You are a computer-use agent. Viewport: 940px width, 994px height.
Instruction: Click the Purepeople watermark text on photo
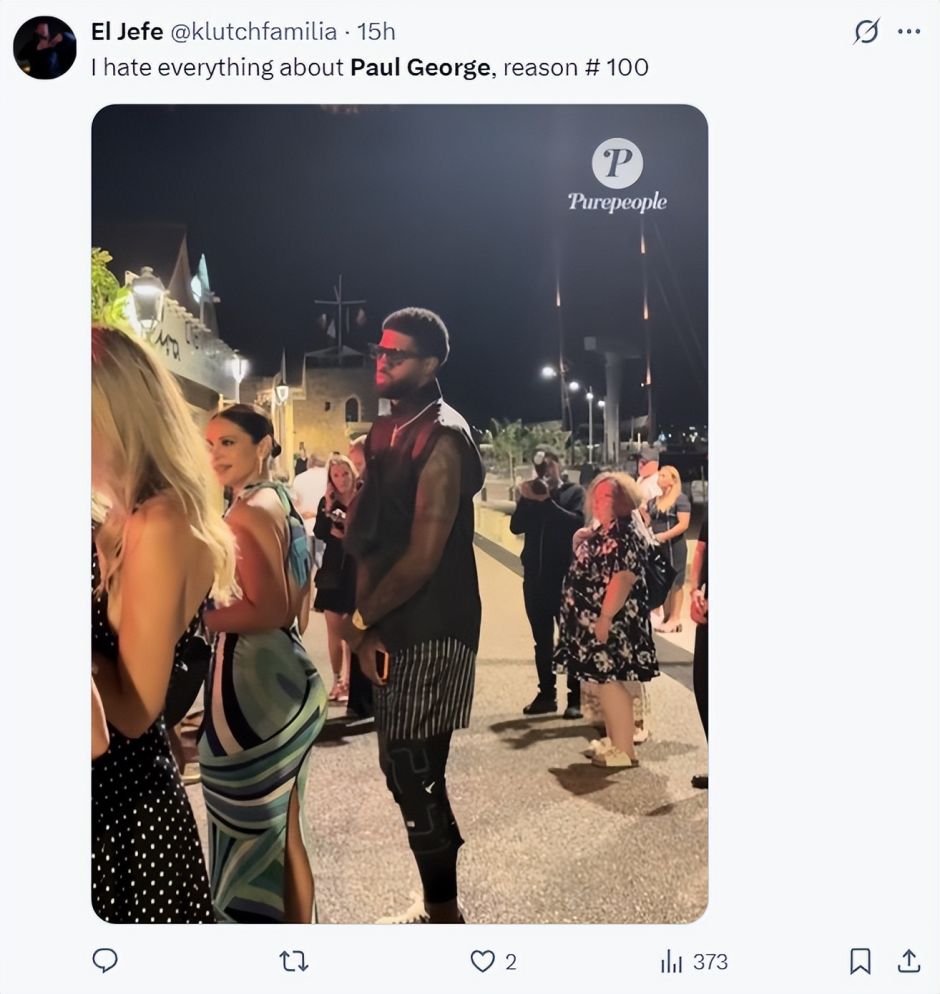(617, 202)
